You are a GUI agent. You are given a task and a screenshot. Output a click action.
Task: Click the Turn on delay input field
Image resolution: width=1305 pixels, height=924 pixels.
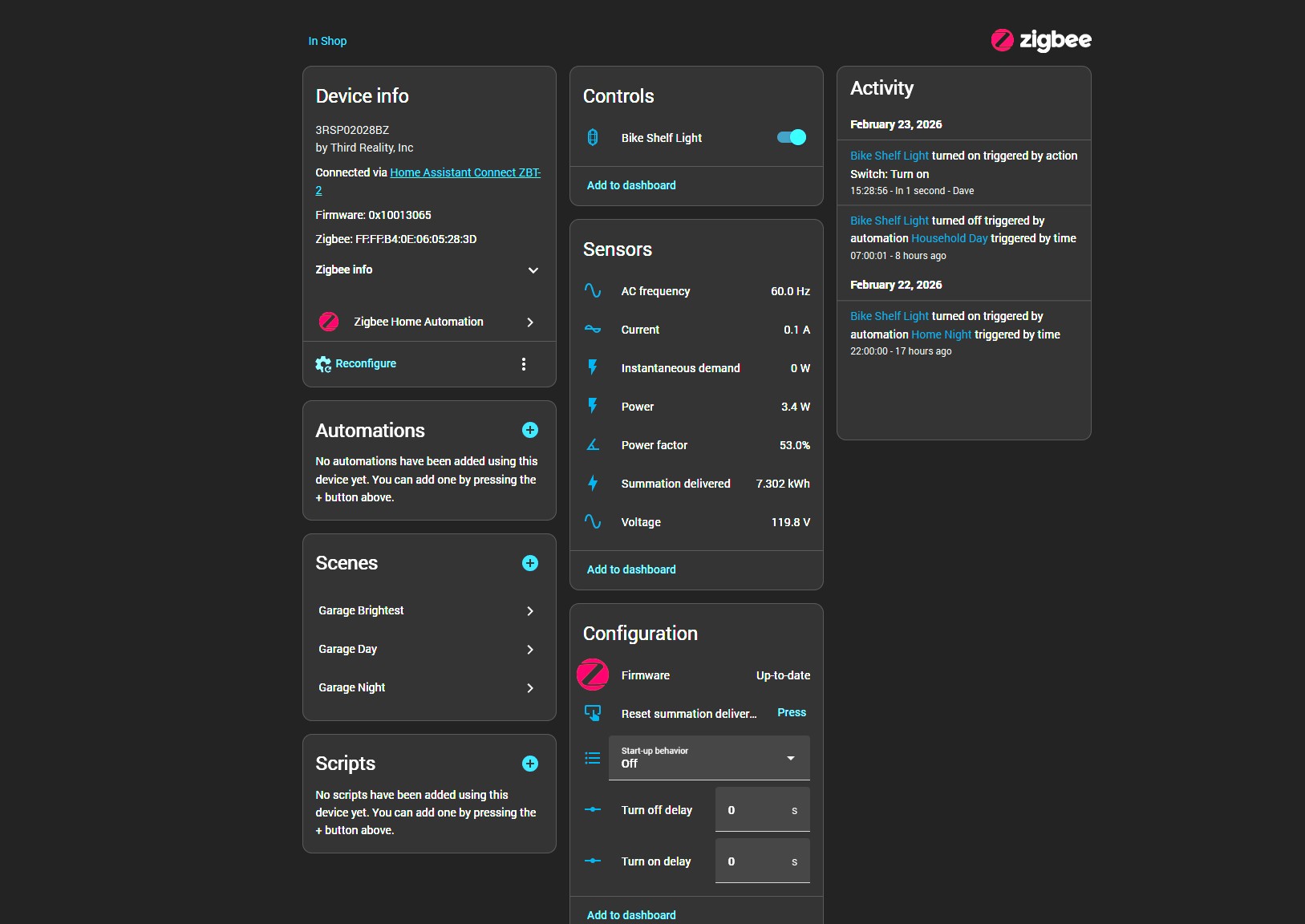762,861
